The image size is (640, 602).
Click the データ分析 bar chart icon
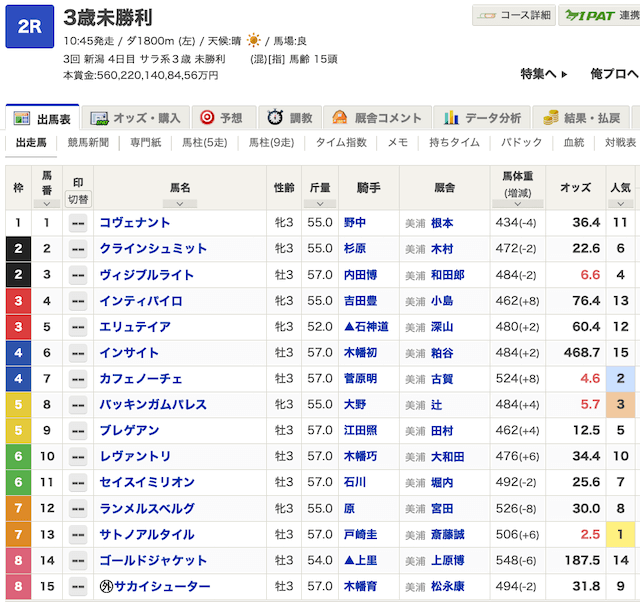click(452, 118)
